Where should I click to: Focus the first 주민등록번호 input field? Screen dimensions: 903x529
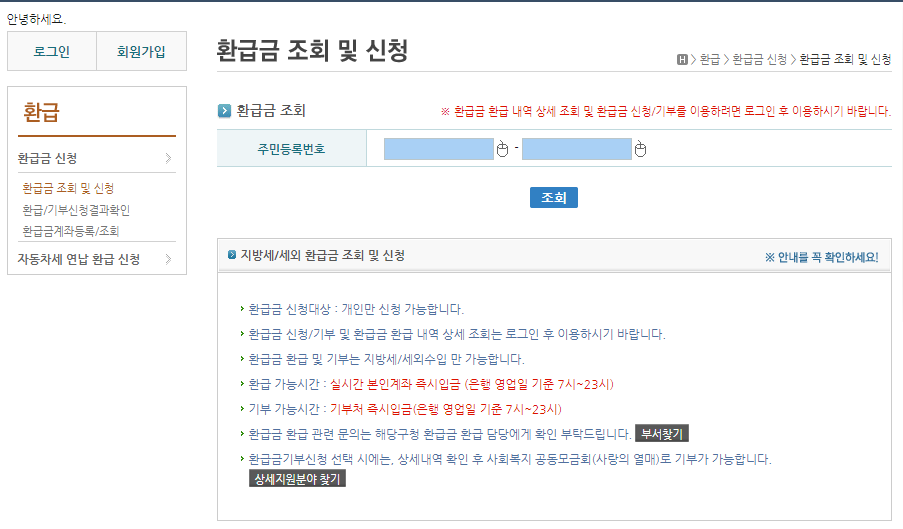(x=439, y=149)
